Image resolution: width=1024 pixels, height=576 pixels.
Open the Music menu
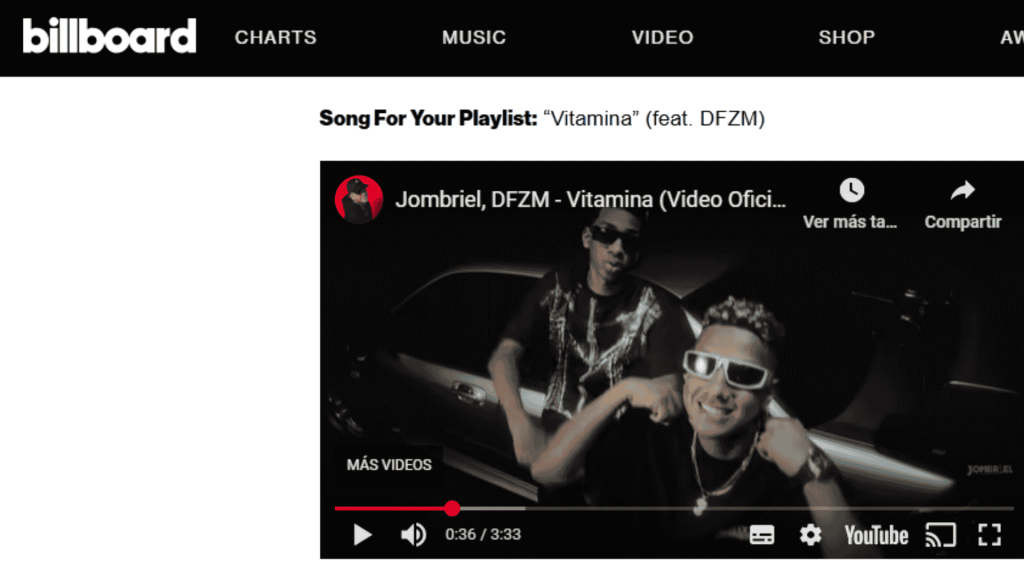[x=474, y=37]
